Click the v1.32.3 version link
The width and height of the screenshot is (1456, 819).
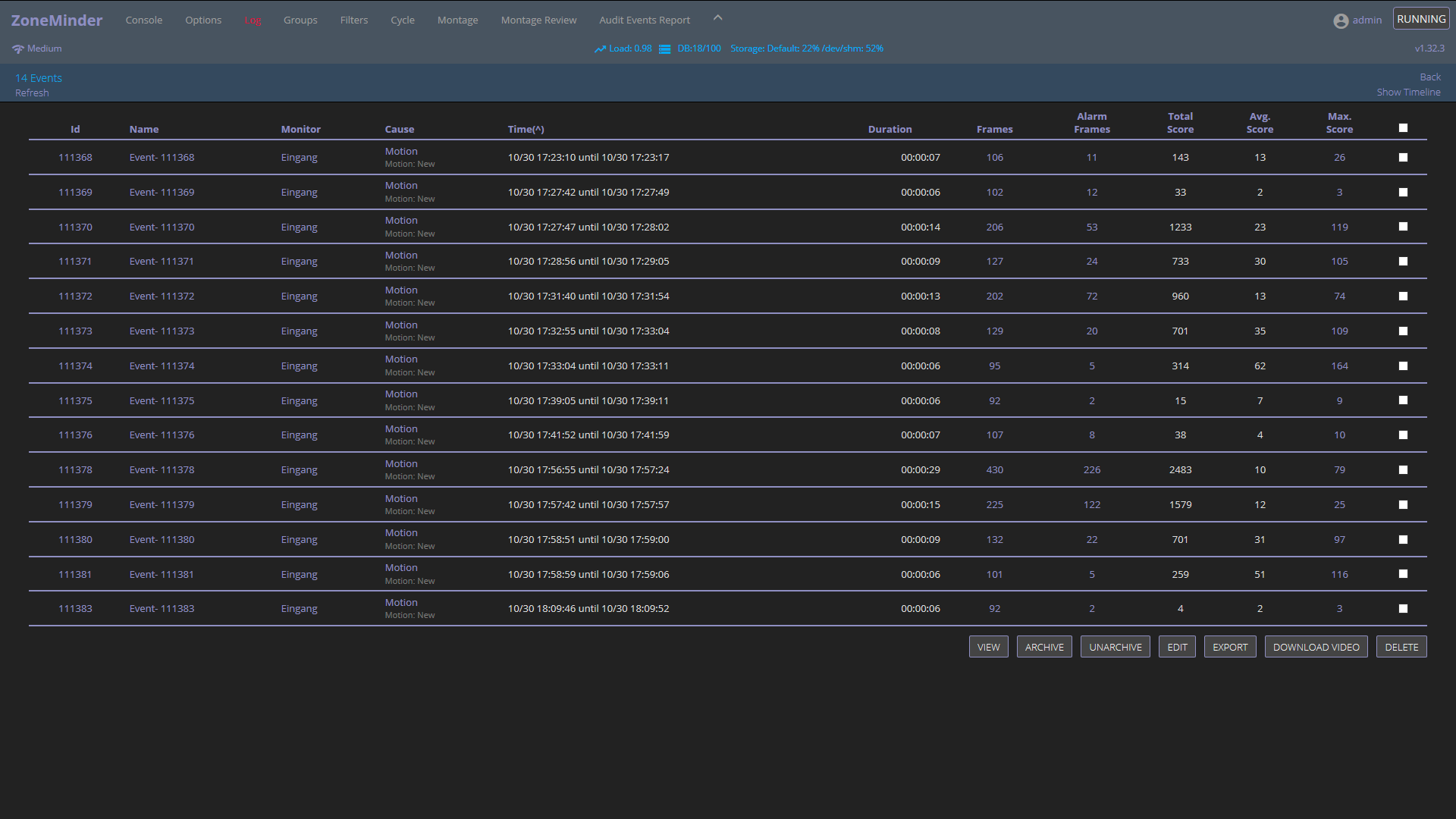[x=1429, y=49]
